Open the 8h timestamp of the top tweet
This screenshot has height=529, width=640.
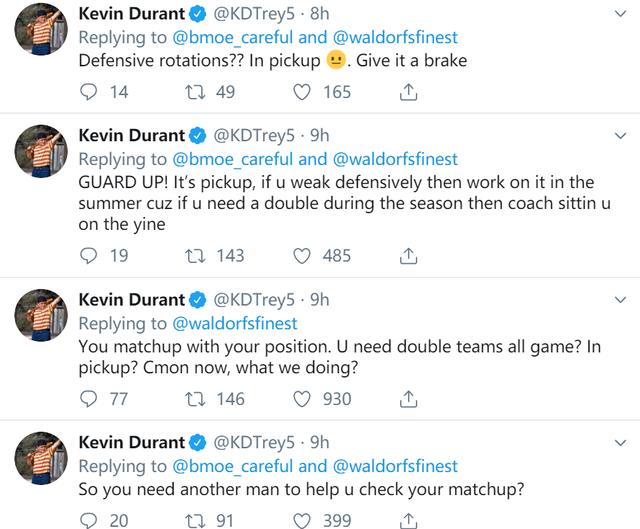[x=320, y=14]
